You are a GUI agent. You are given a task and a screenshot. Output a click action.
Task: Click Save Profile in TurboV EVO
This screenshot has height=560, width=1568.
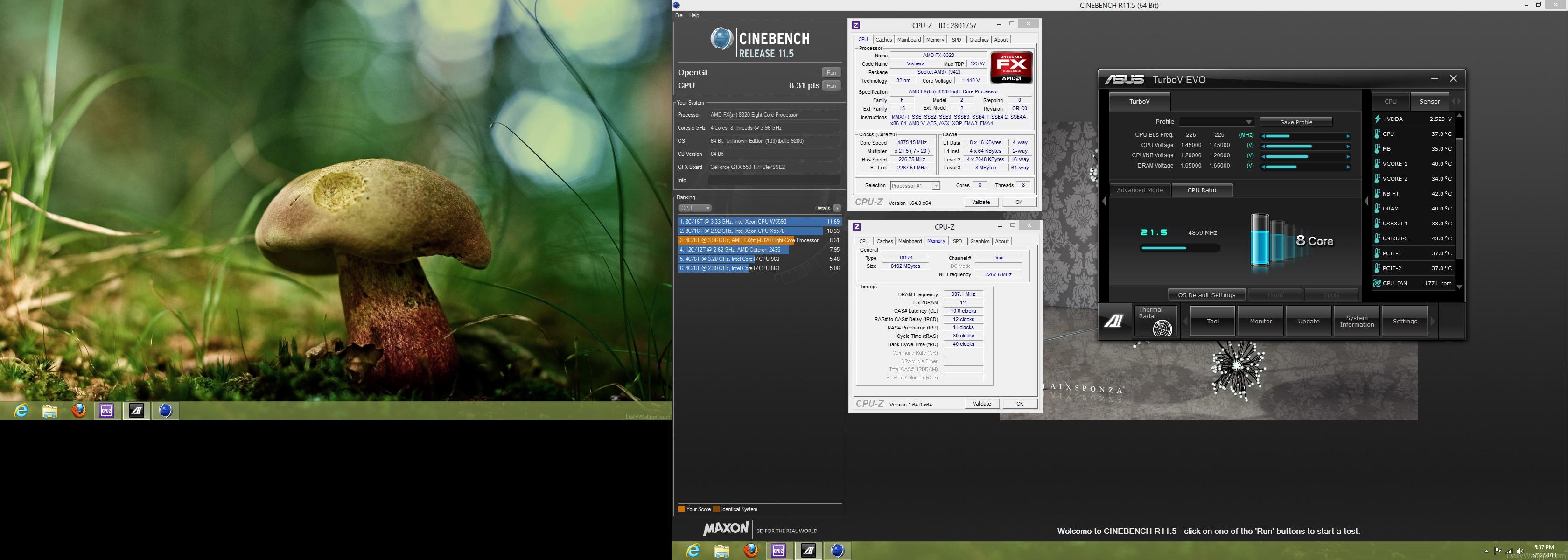[1296, 122]
